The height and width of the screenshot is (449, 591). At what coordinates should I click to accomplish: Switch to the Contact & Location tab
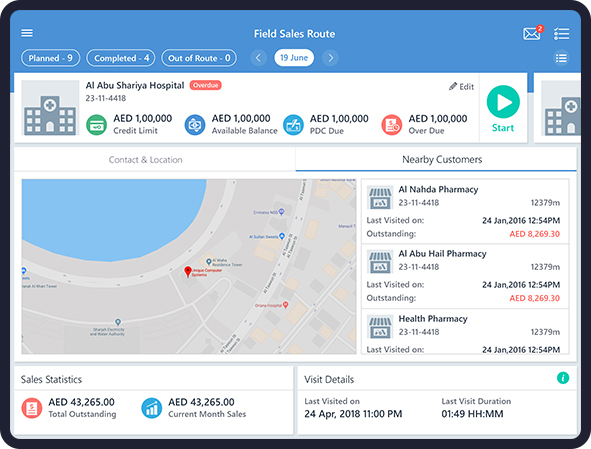point(155,159)
